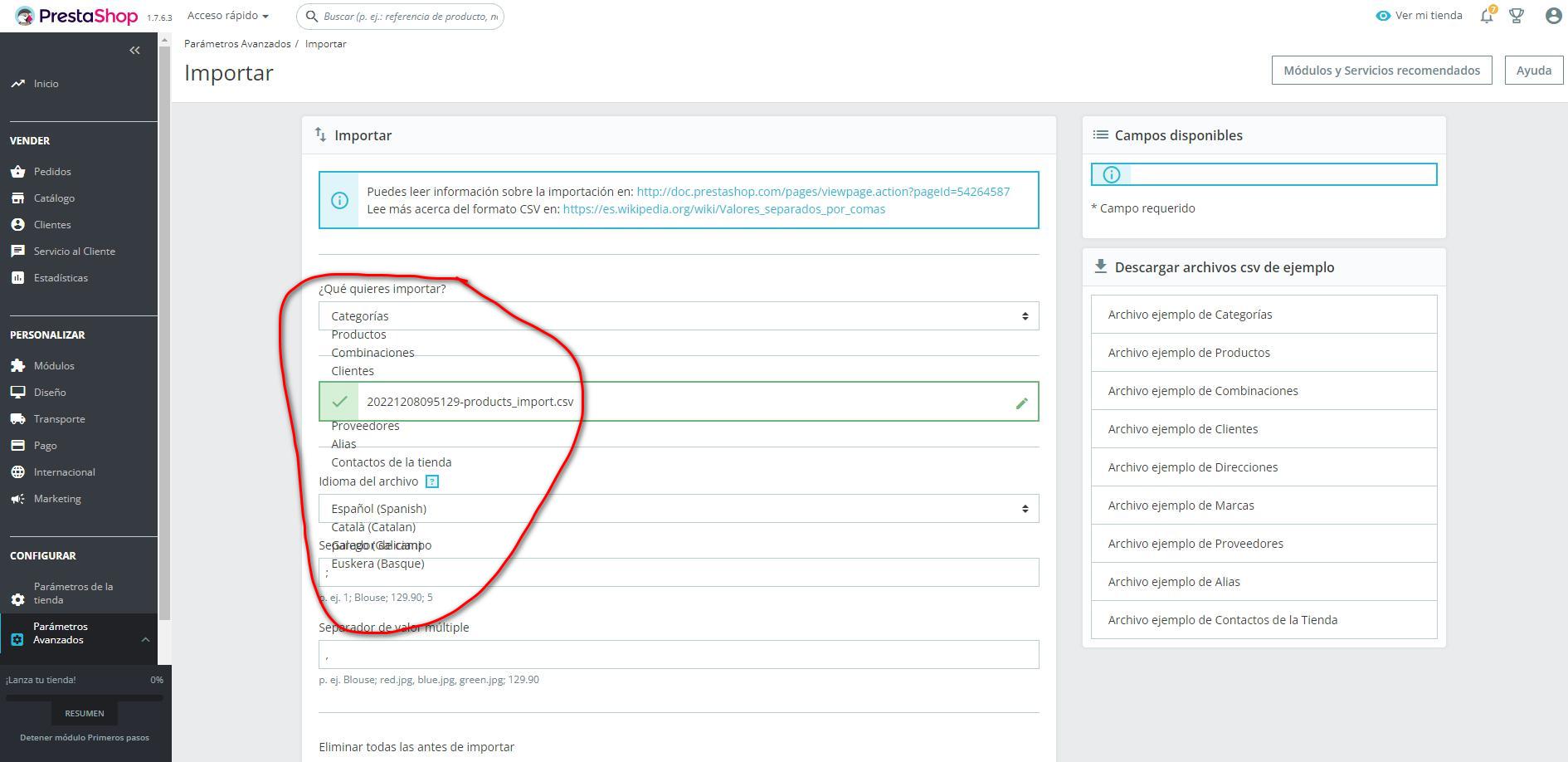Image resolution: width=1568 pixels, height=762 pixels.
Task: Click the PrestaShop logo
Action: 76,17
